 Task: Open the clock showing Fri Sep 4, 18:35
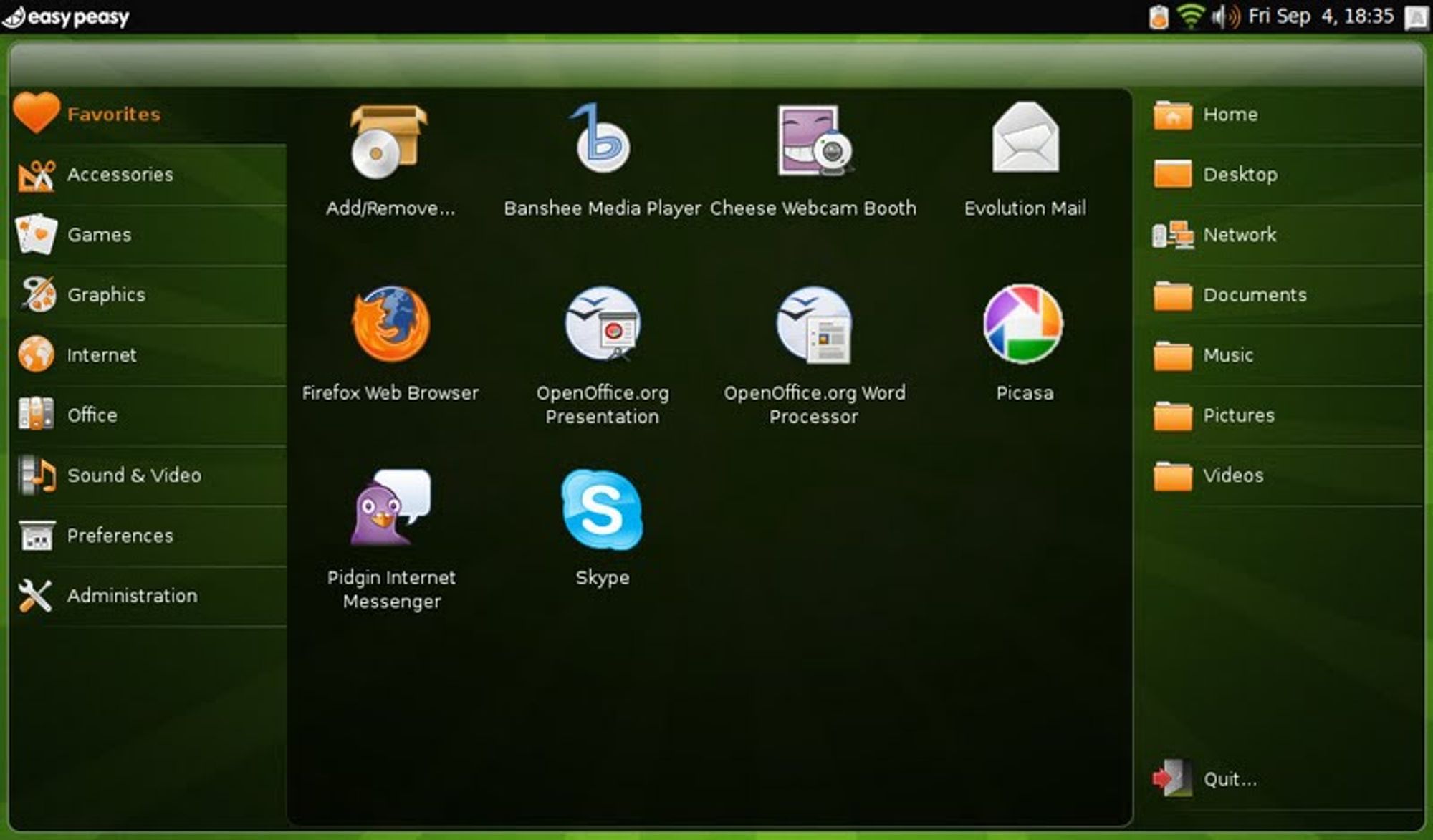1321,16
